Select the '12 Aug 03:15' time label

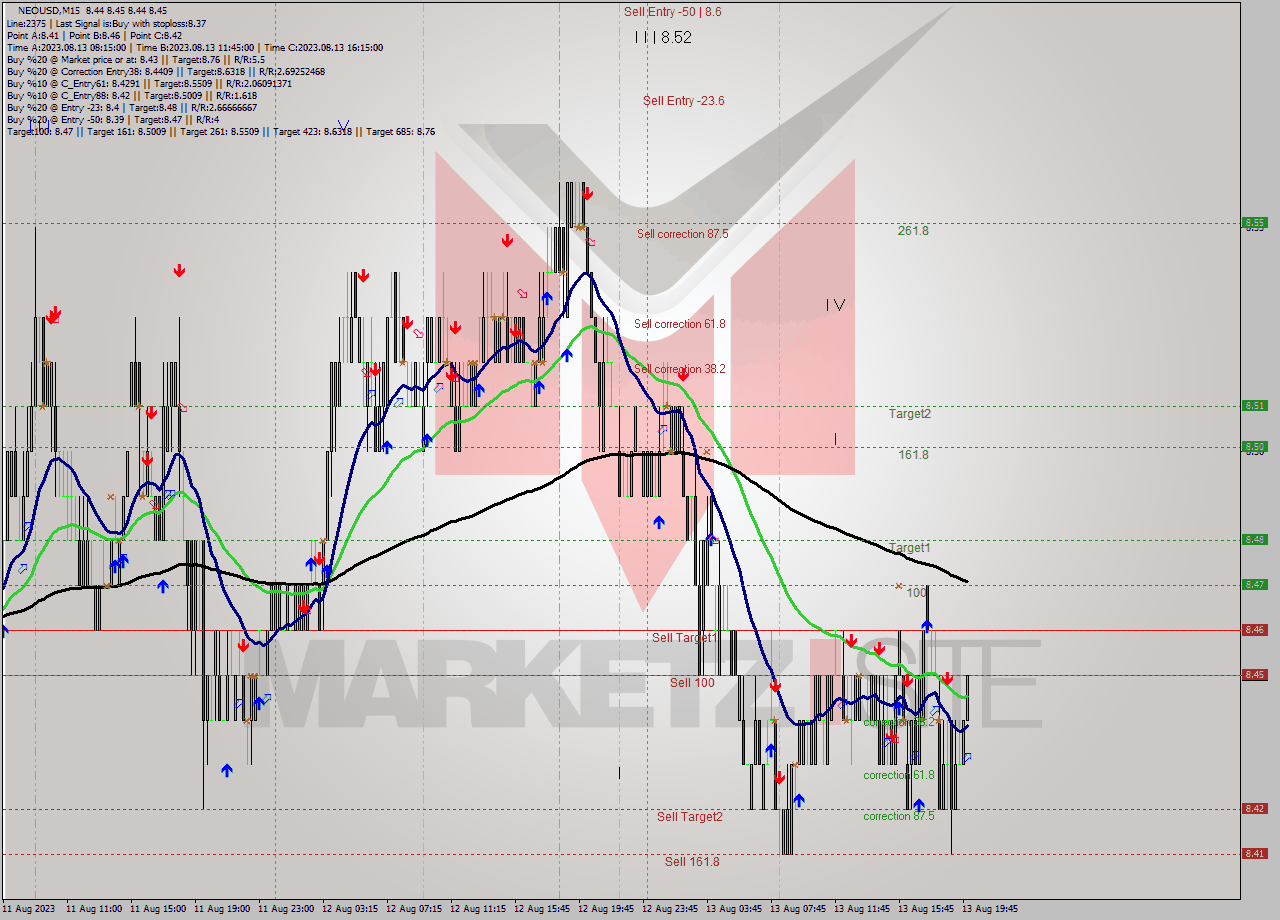coord(350,909)
